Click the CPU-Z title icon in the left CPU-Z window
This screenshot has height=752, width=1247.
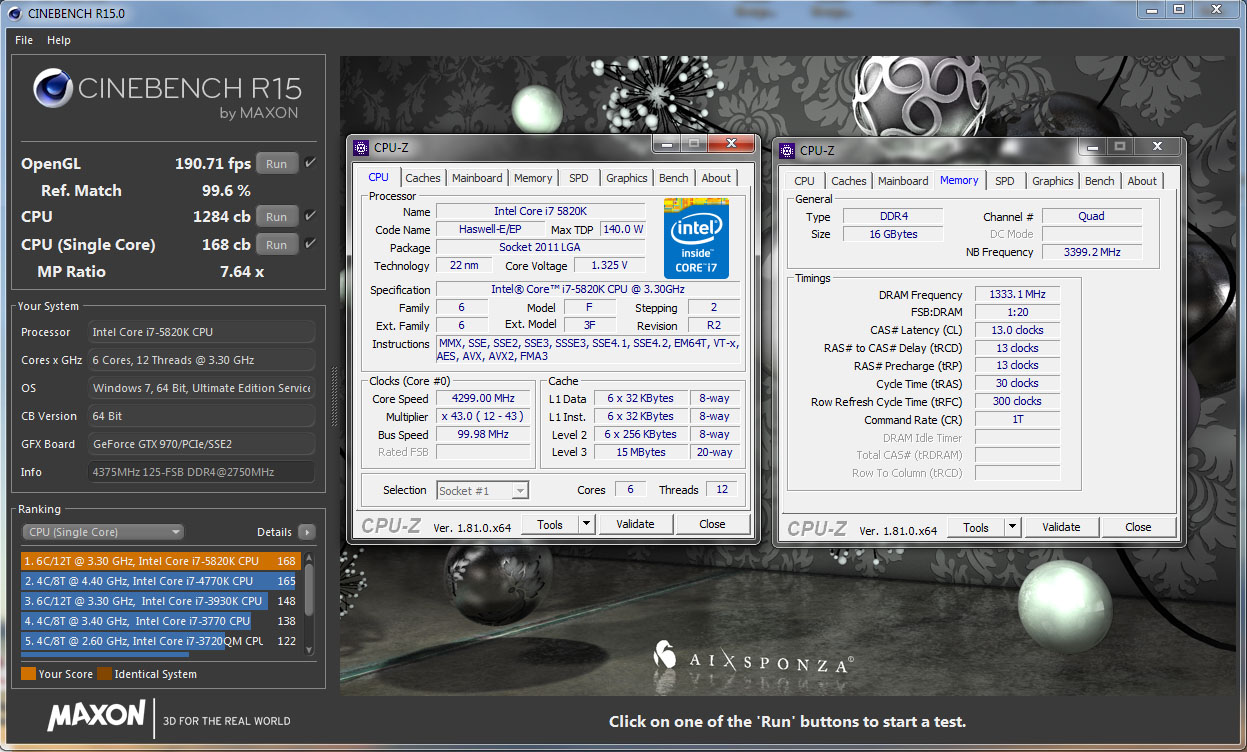click(x=361, y=147)
